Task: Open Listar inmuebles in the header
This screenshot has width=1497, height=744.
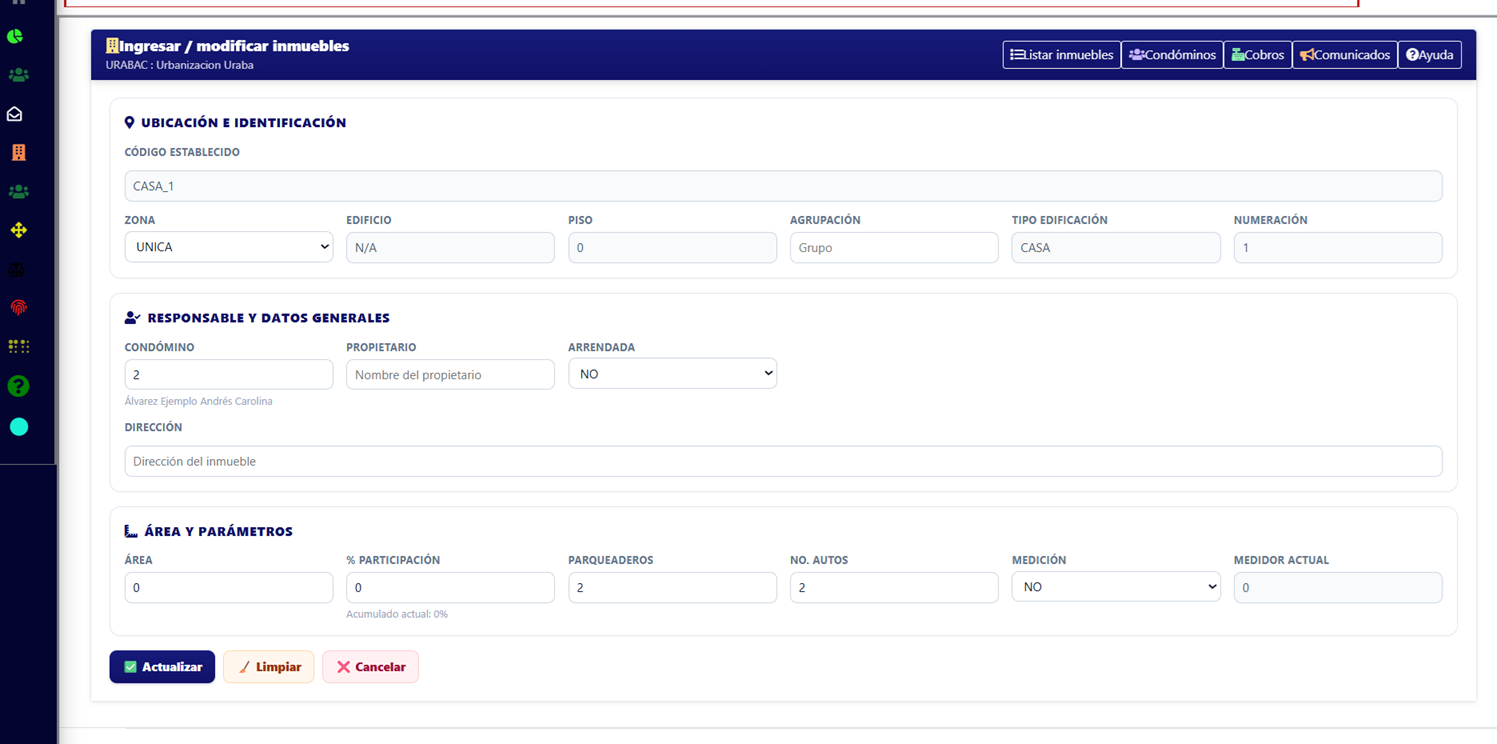Action: tap(1061, 55)
